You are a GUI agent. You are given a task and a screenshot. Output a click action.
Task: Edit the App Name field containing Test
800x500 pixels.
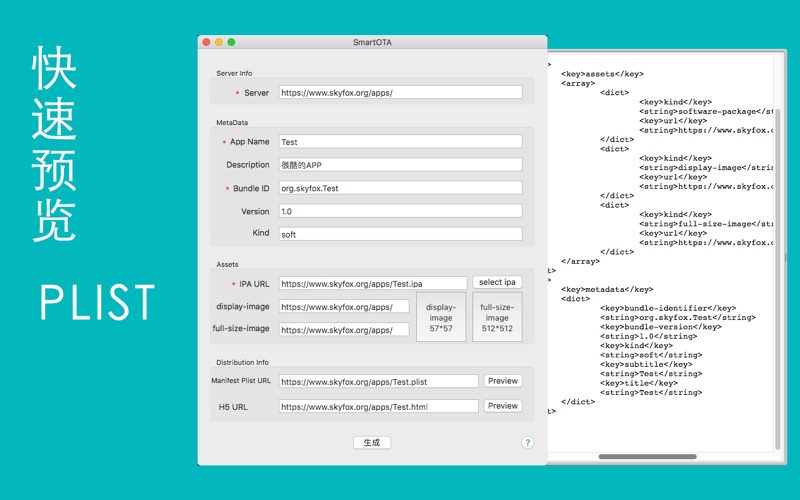click(x=400, y=142)
